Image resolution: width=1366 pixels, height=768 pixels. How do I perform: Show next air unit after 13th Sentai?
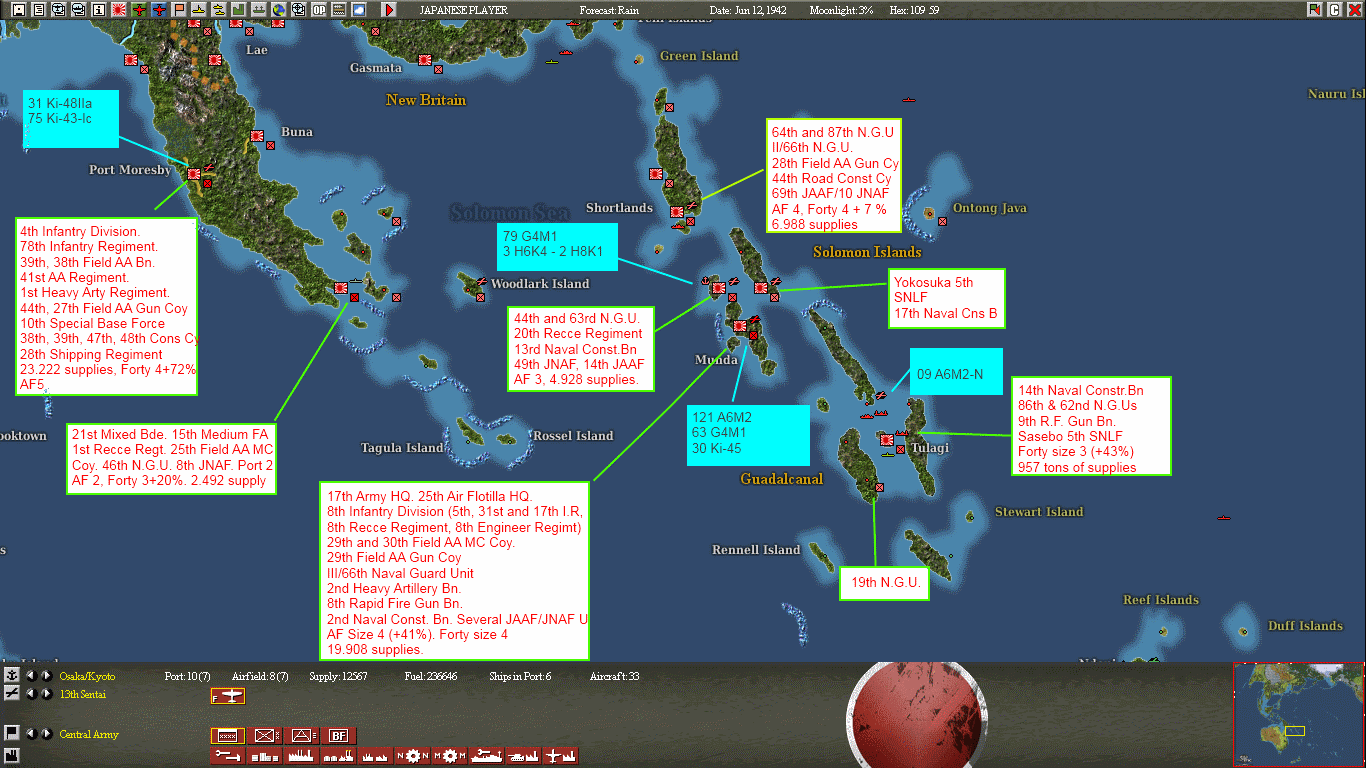coord(46,693)
